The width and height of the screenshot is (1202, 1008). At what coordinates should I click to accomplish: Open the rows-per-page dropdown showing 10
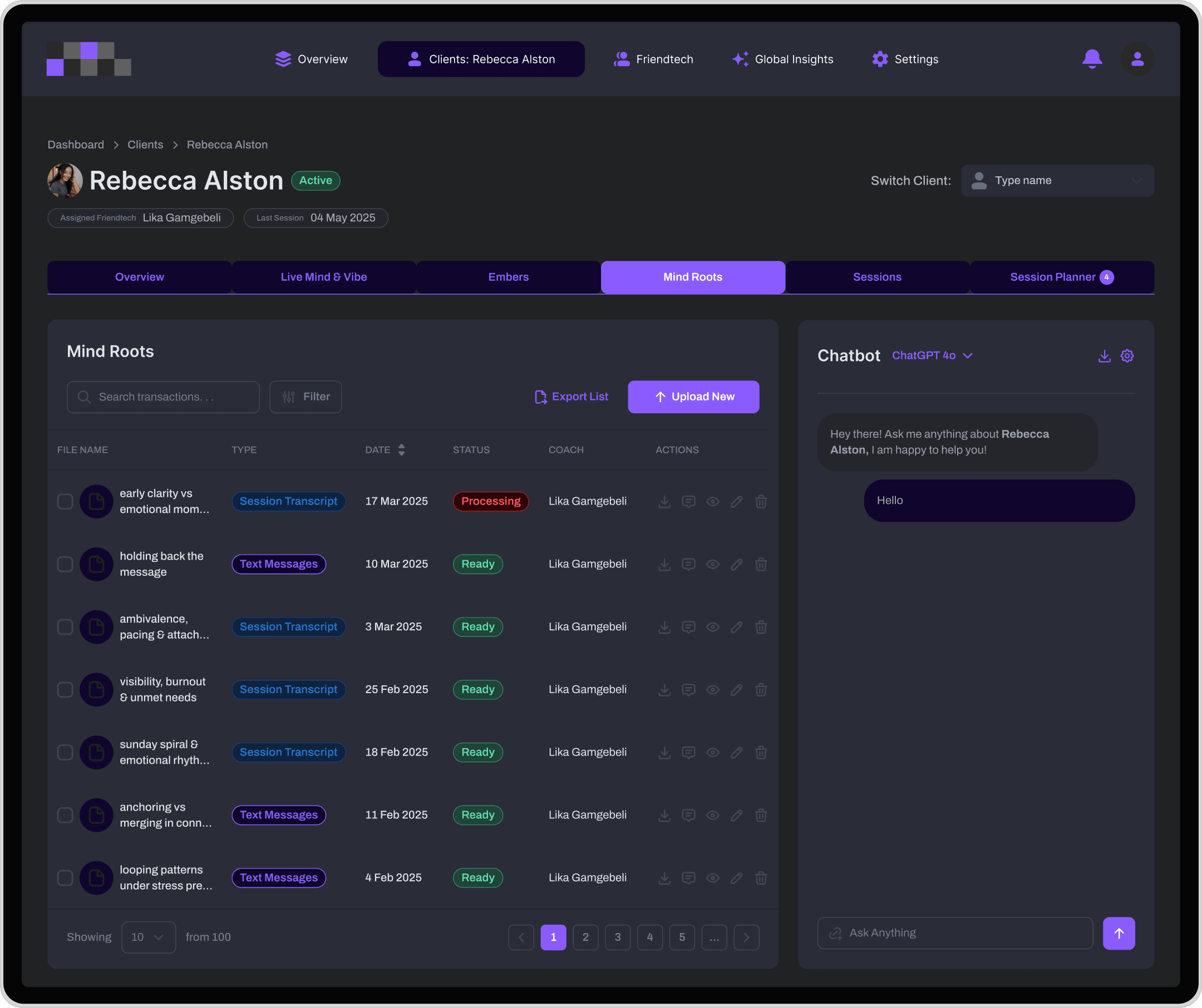coord(148,937)
